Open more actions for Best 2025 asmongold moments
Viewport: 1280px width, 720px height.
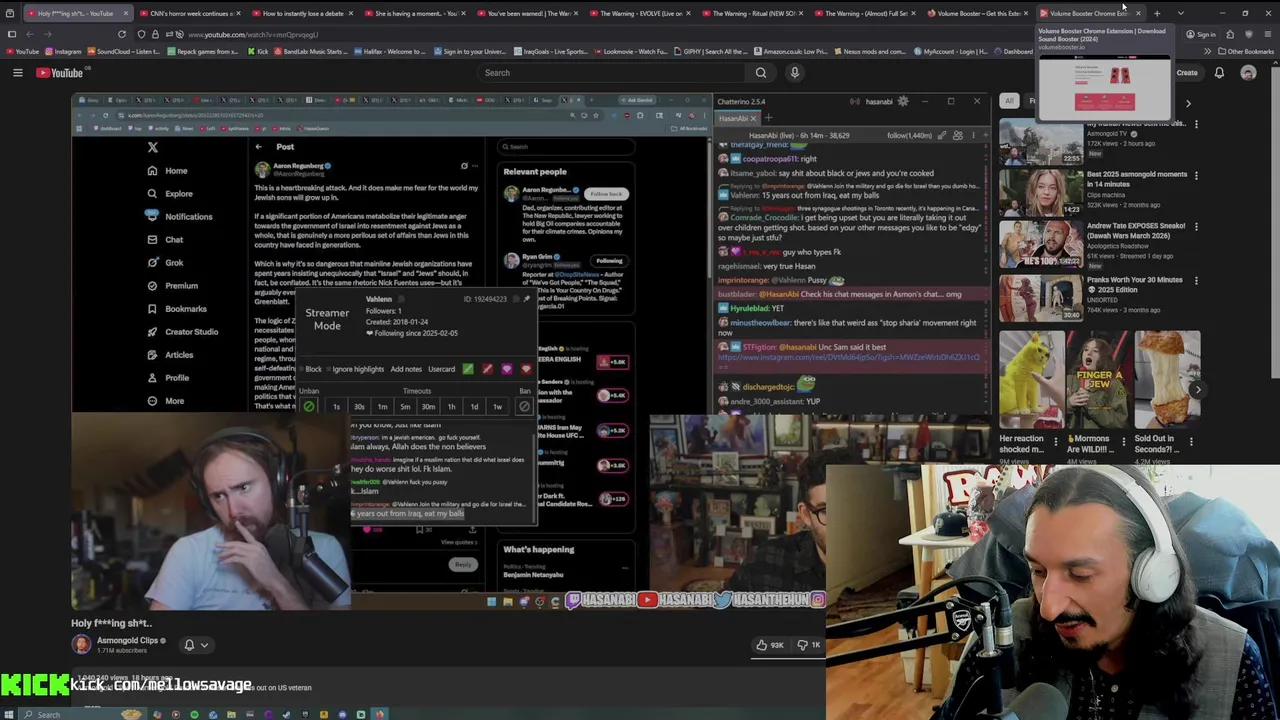[1196, 175]
